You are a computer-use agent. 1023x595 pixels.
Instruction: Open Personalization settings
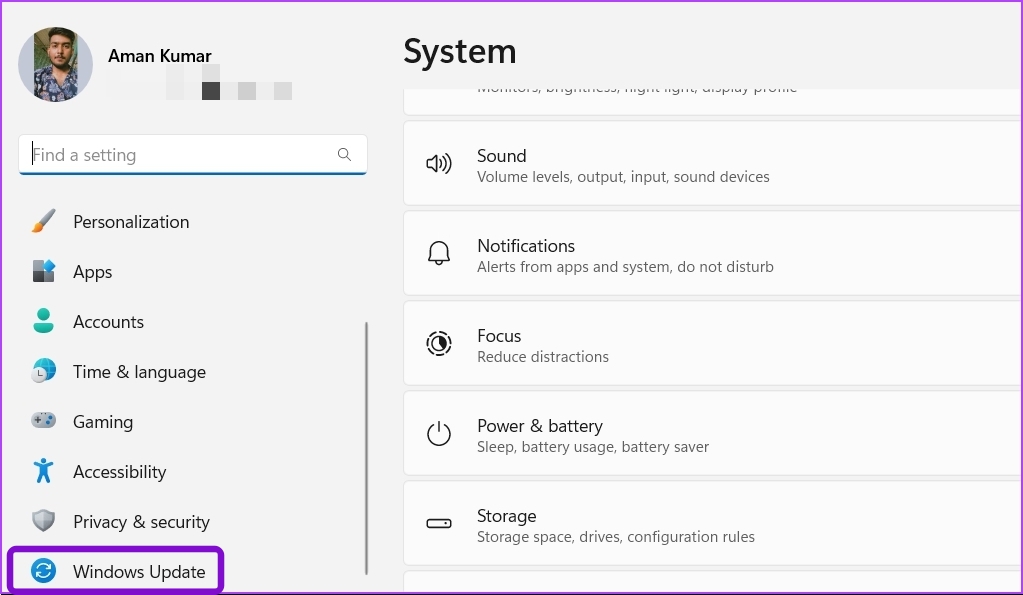point(131,222)
